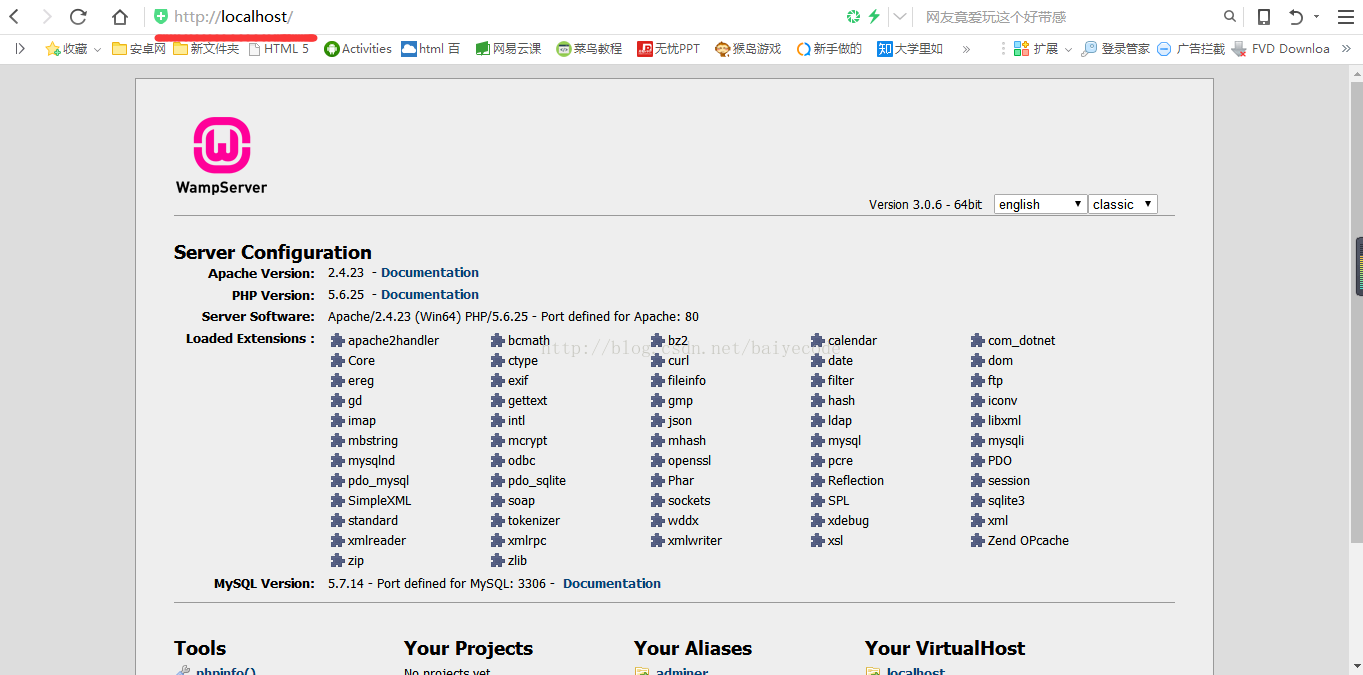Open the 猴岛游戏 bookmark
1363x675 pixels.
[748, 48]
